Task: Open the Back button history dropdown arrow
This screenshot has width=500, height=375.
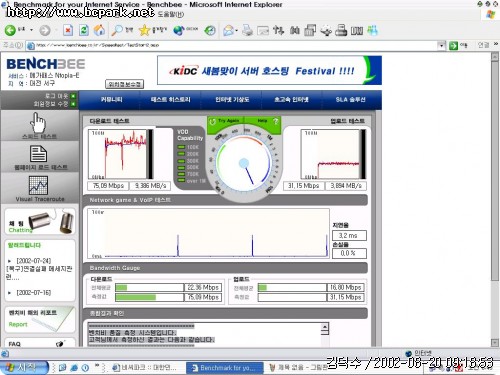Action: (31, 30)
